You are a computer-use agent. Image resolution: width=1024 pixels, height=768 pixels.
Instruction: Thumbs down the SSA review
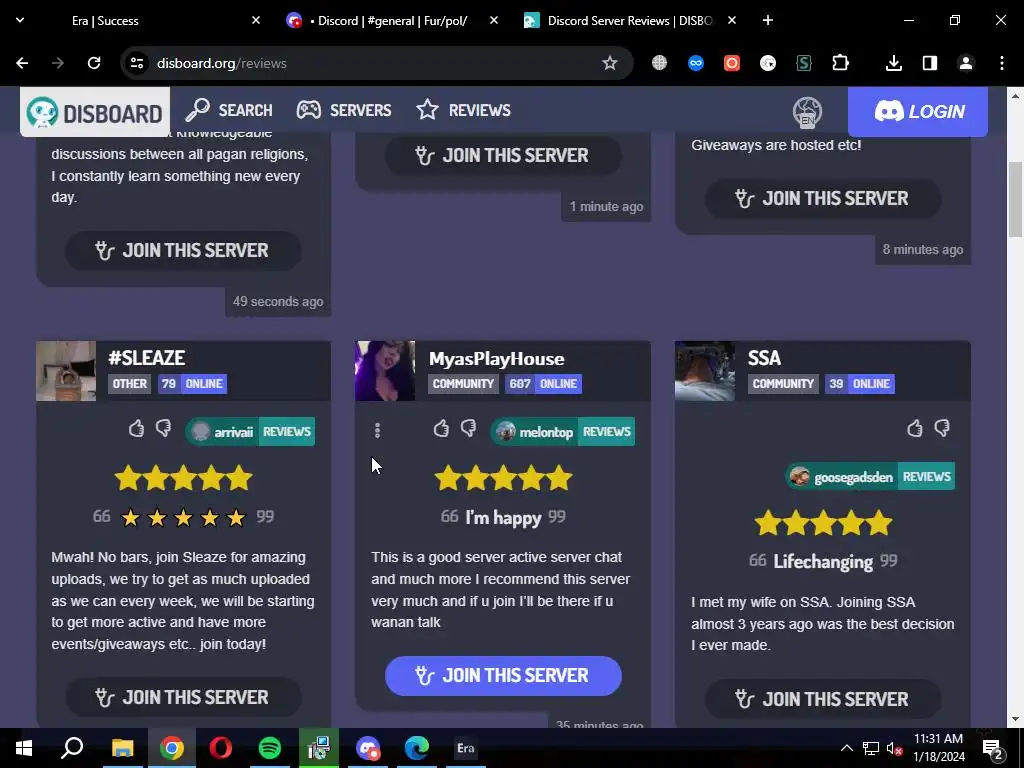[x=942, y=428]
